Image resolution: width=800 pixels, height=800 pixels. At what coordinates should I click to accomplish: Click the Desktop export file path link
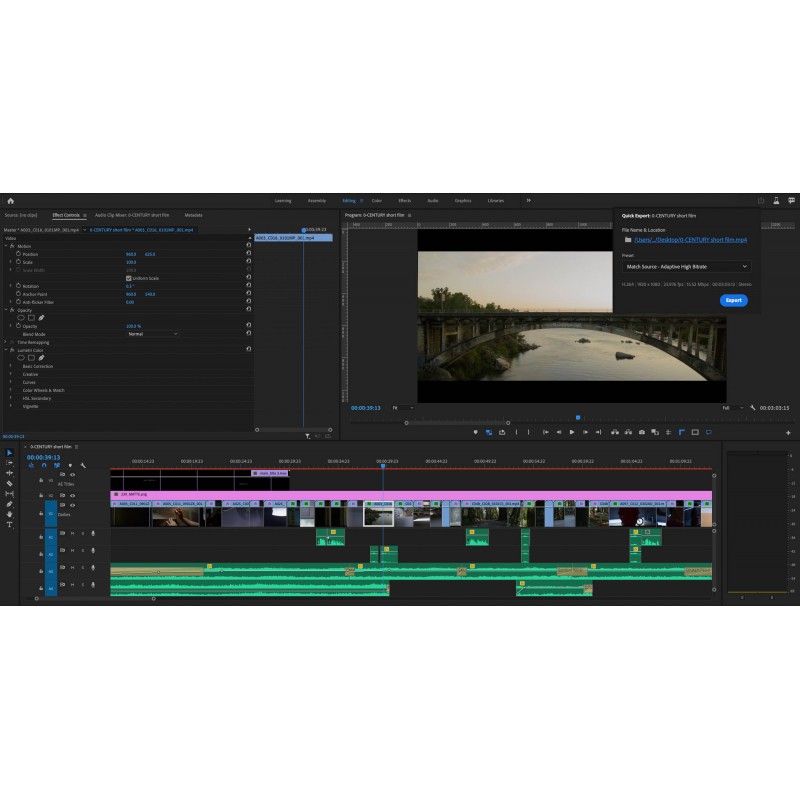click(692, 240)
